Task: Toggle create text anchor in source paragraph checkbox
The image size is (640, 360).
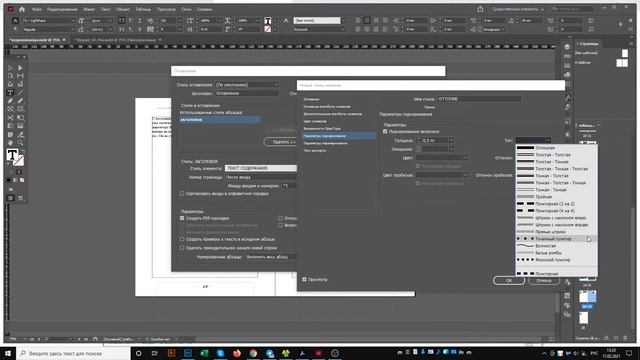Action: point(182,239)
